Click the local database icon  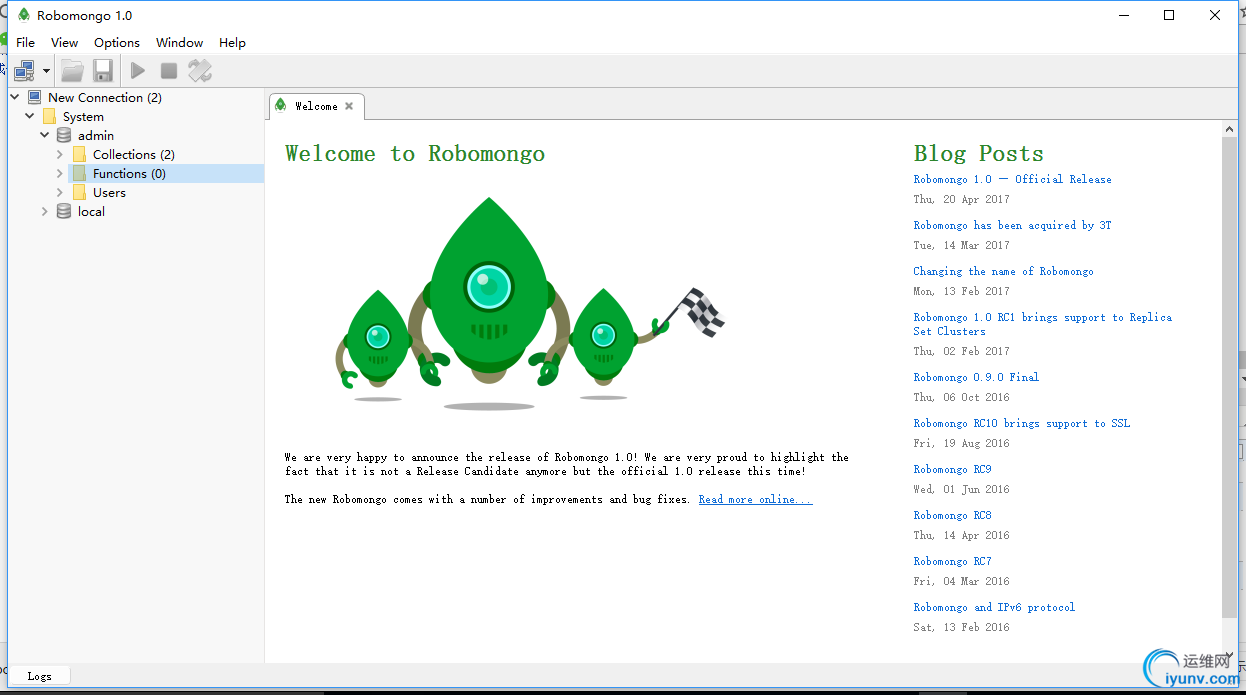[64, 211]
